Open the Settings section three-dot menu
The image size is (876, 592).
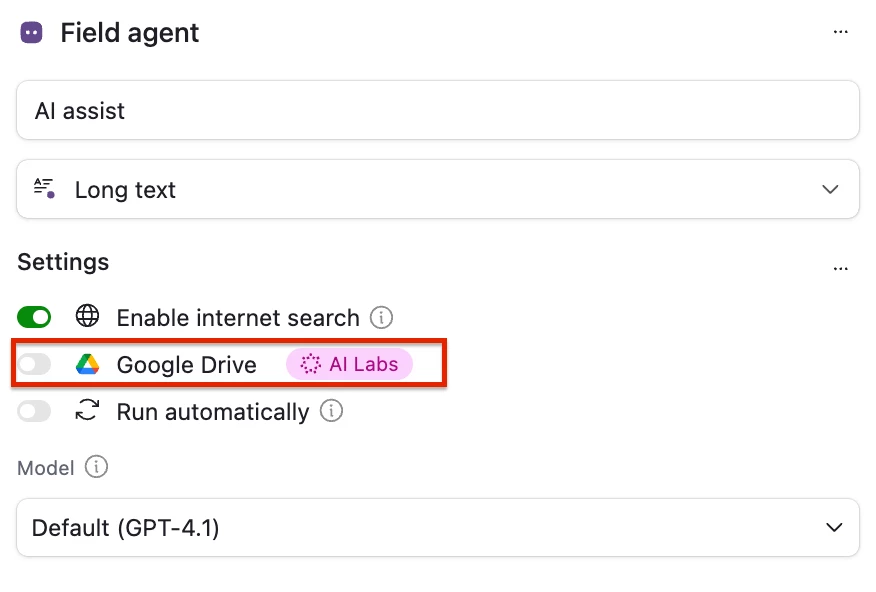841,268
